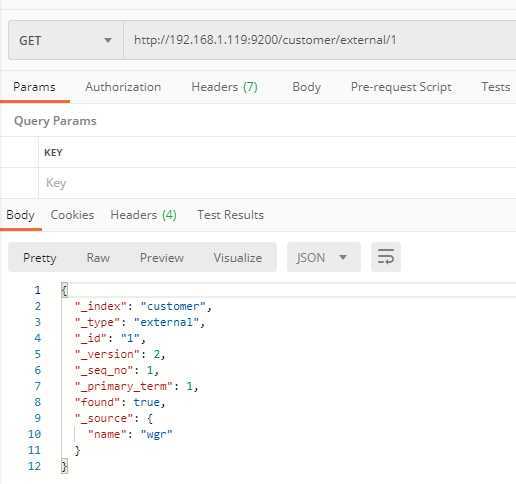Click the Query Params heading
This screenshot has height=484, width=516.
point(55,121)
